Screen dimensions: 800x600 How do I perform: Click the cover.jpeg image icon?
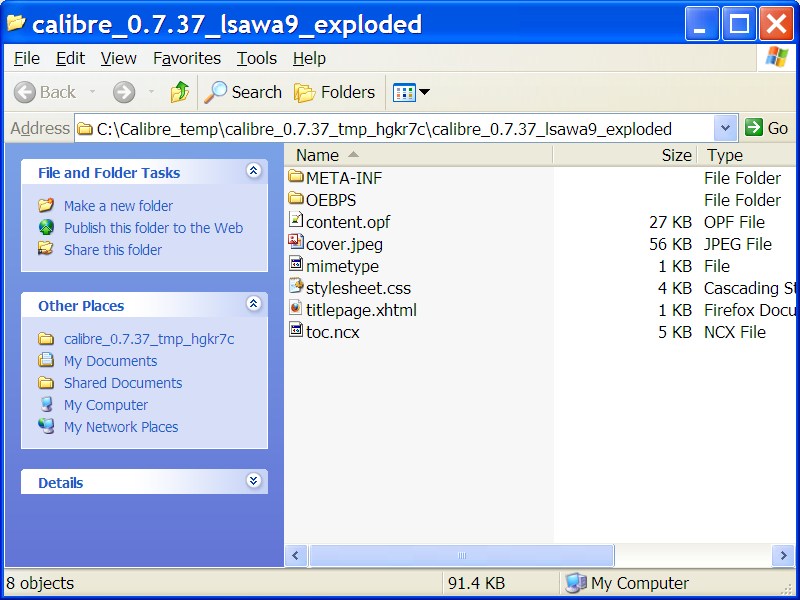coord(296,242)
